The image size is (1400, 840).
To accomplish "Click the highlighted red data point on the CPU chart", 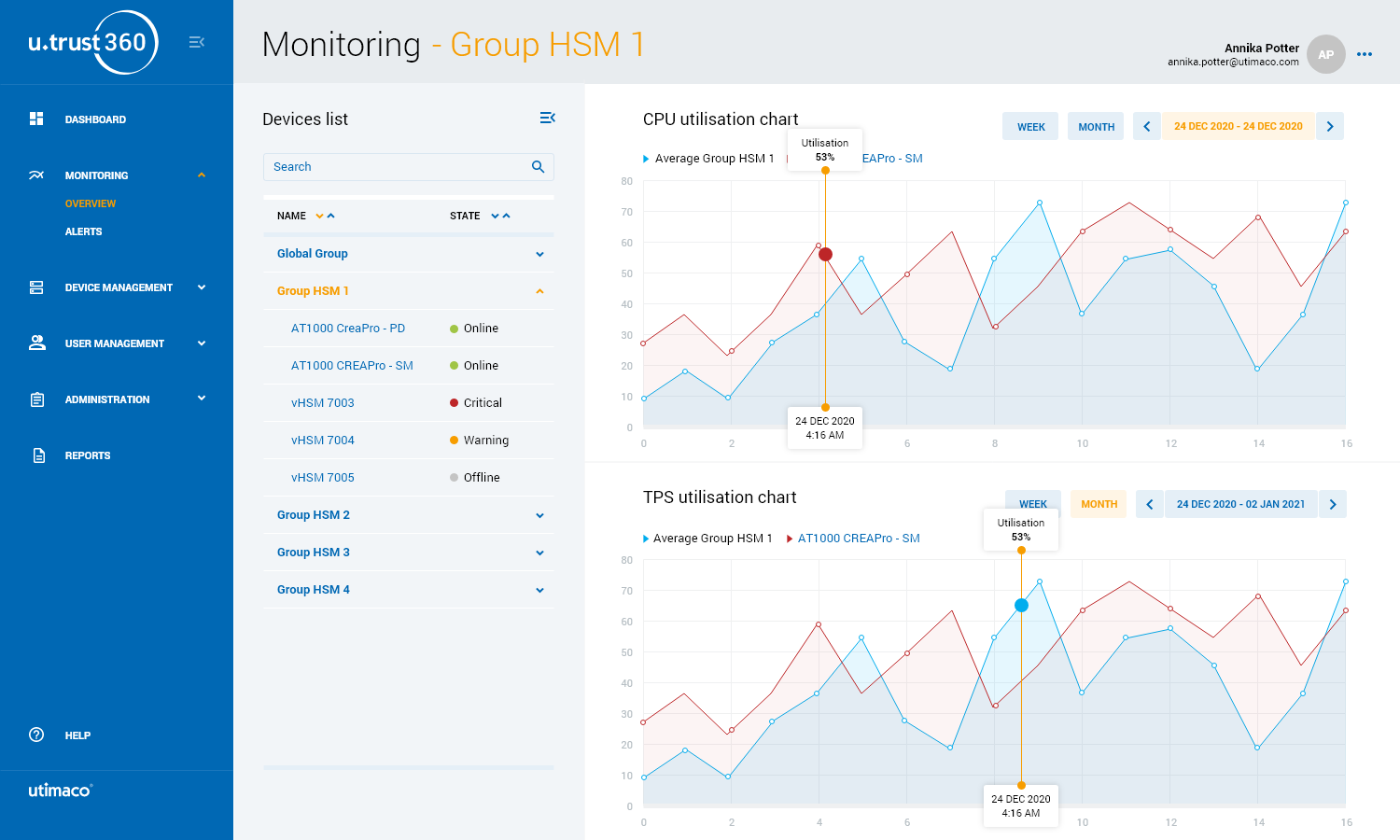I will pyautogui.click(x=825, y=254).
